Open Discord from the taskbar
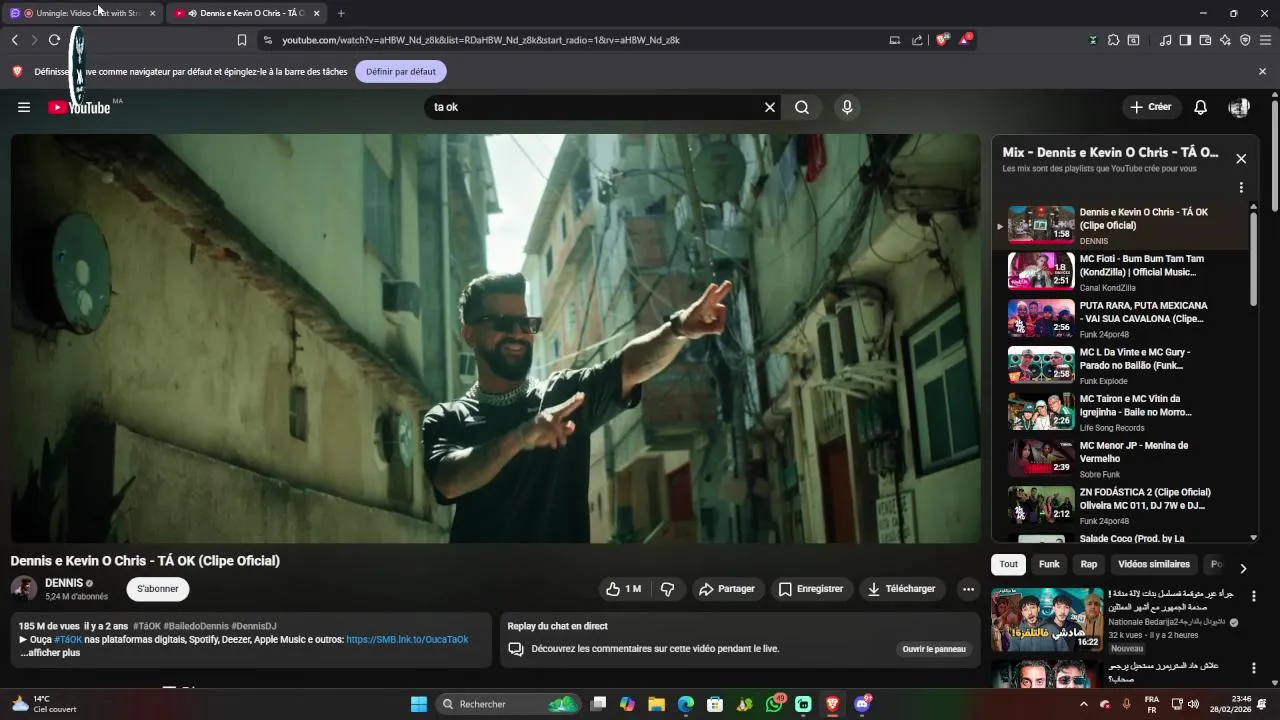Image resolution: width=1280 pixels, height=720 pixels. tap(862, 704)
